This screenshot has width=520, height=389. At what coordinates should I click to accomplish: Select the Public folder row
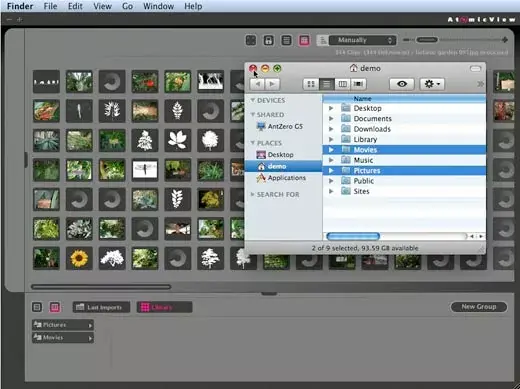[404, 181]
